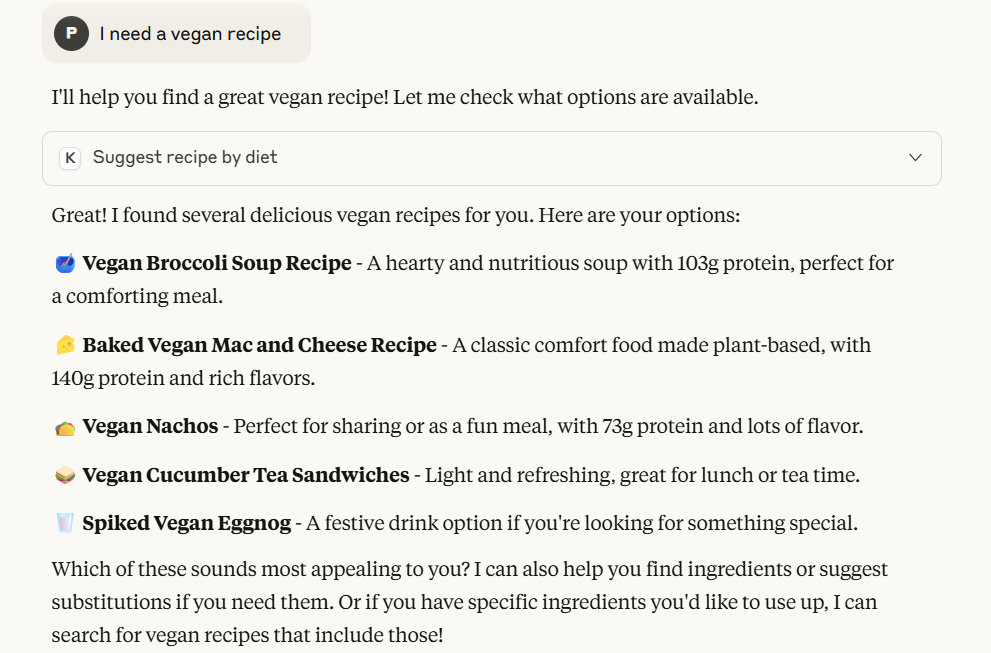Click the 'I'll help you find' intro sentence
This screenshot has height=653, width=991.
(405, 98)
